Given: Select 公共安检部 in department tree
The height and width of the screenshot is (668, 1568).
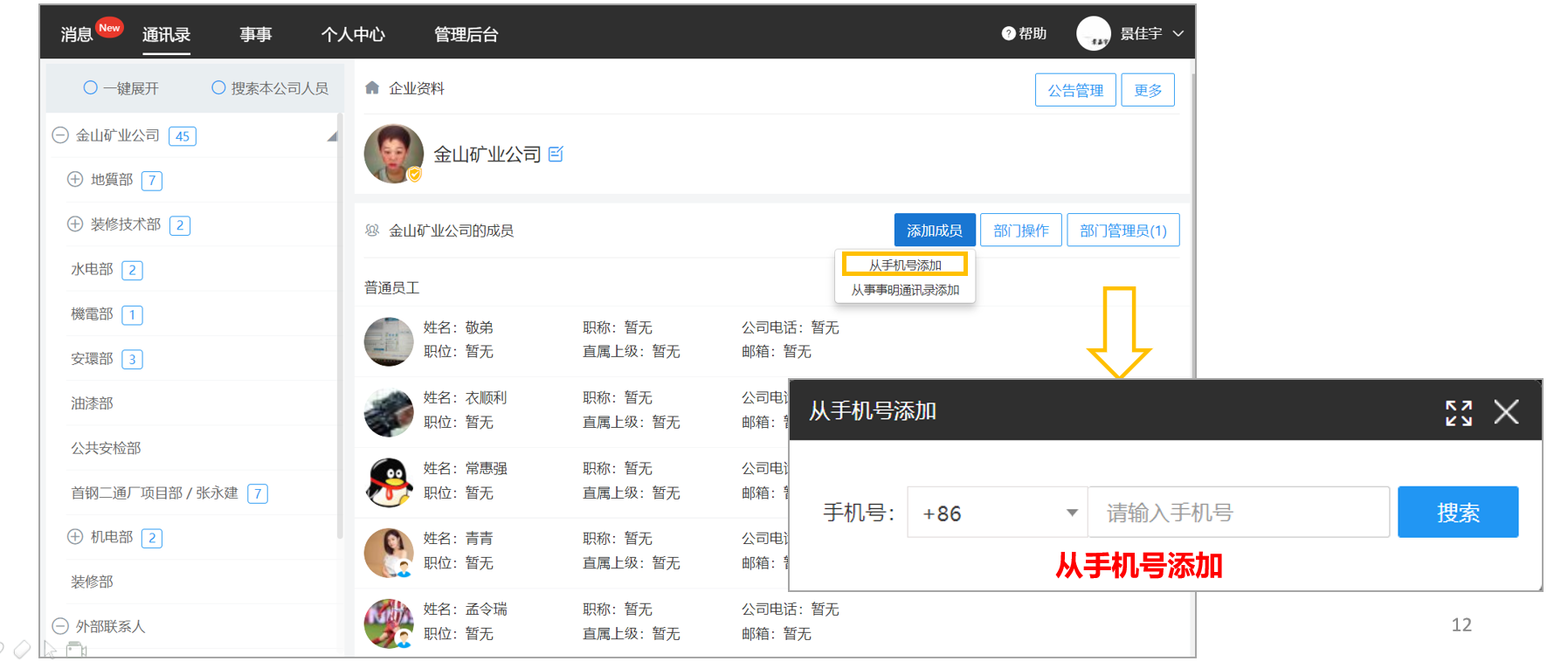Looking at the screenshot, I should tap(106, 447).
